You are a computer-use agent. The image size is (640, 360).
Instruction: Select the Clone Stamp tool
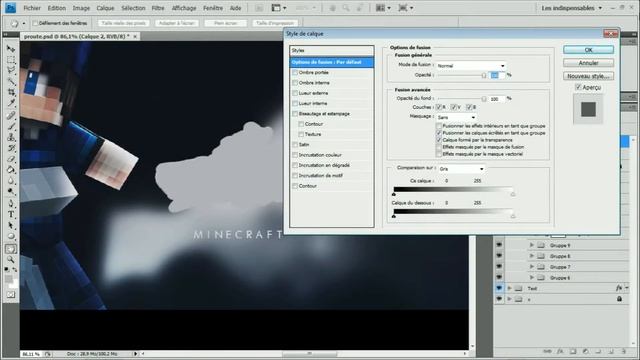click(11, 137)
